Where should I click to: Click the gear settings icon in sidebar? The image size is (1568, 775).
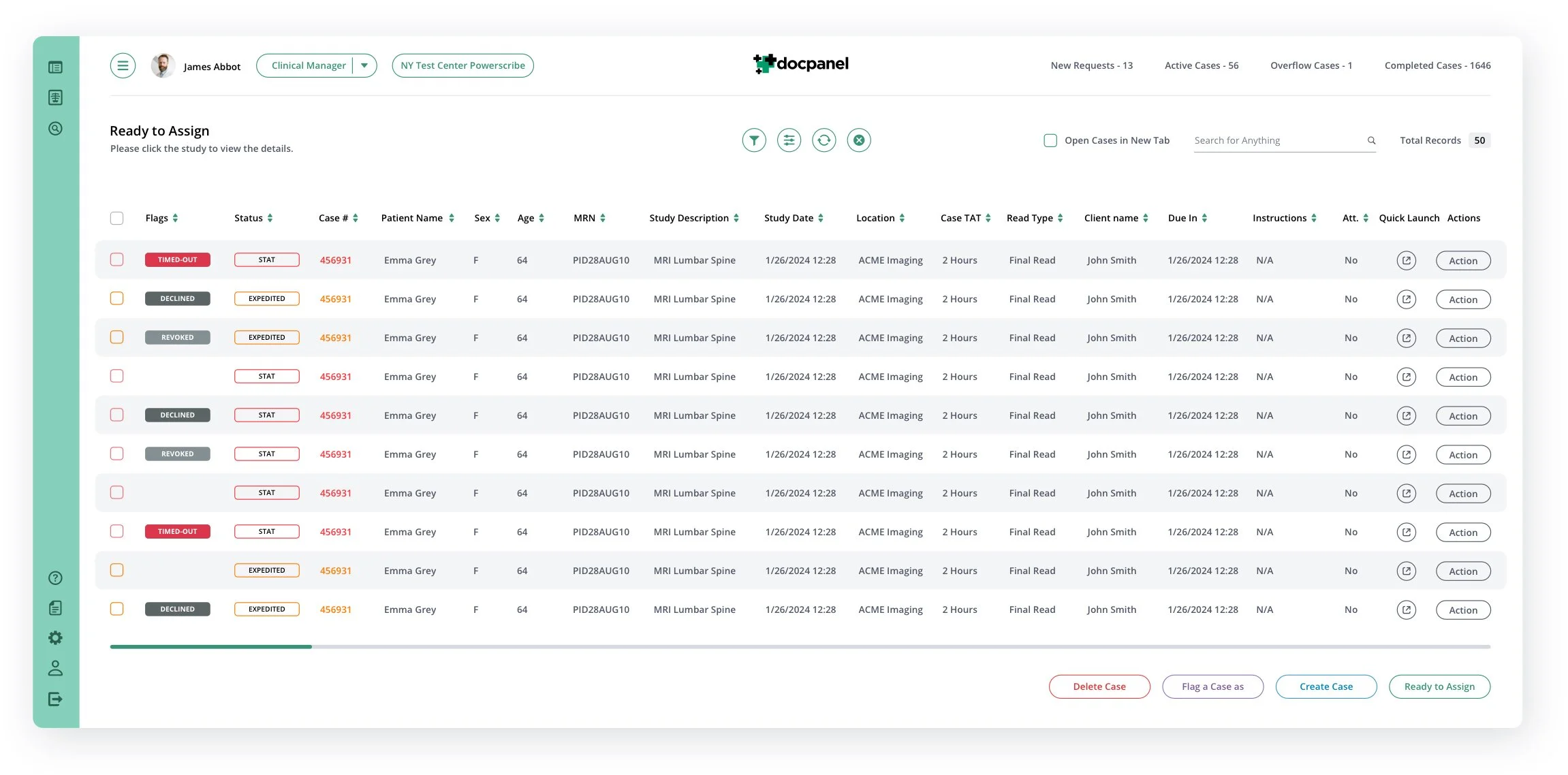(55, 637)
